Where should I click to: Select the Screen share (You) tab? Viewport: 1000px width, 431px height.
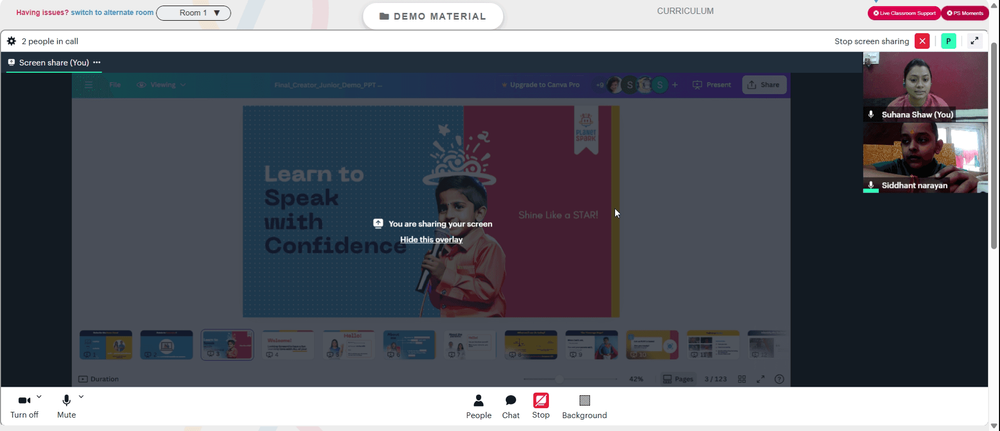pyautogui.click(x=54, y=62)
